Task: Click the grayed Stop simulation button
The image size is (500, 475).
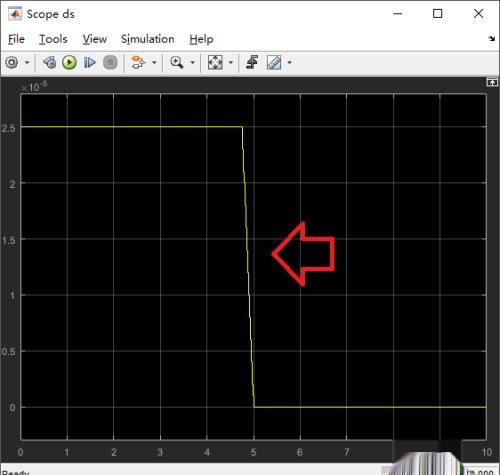Action: click(110, 62)
